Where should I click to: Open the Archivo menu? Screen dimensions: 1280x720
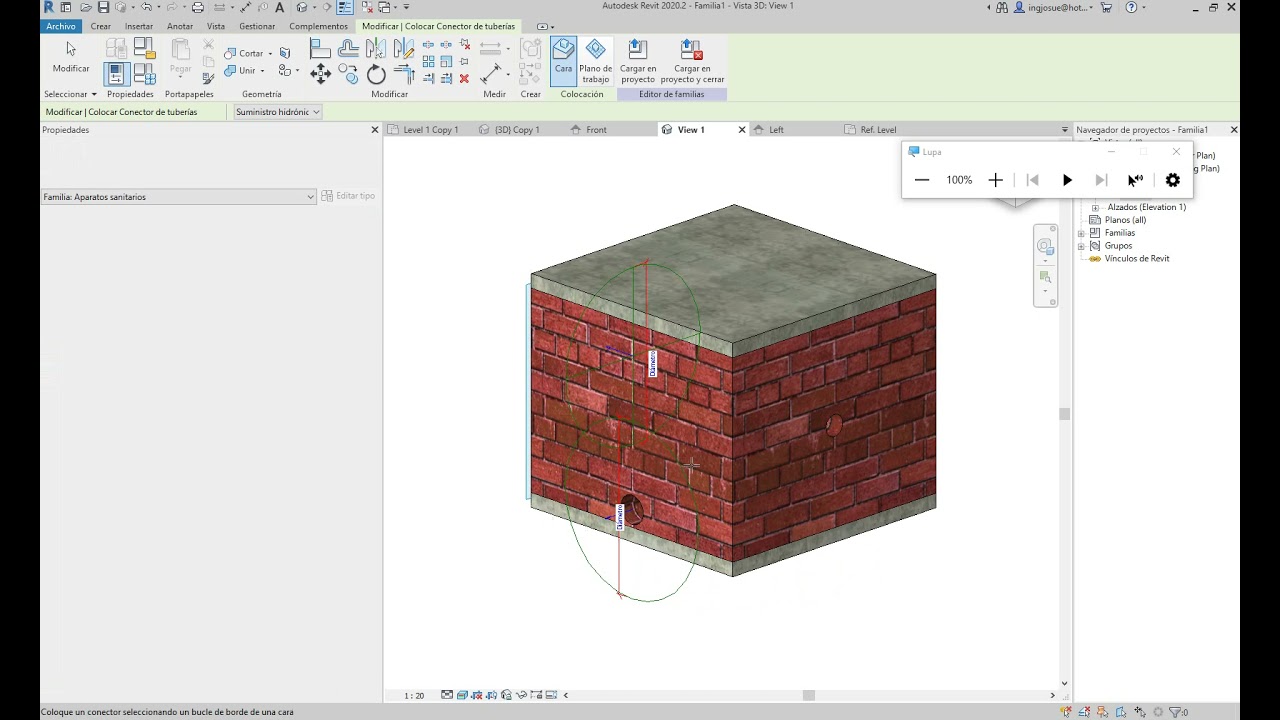pyautogui.click(x=60, y=26)
